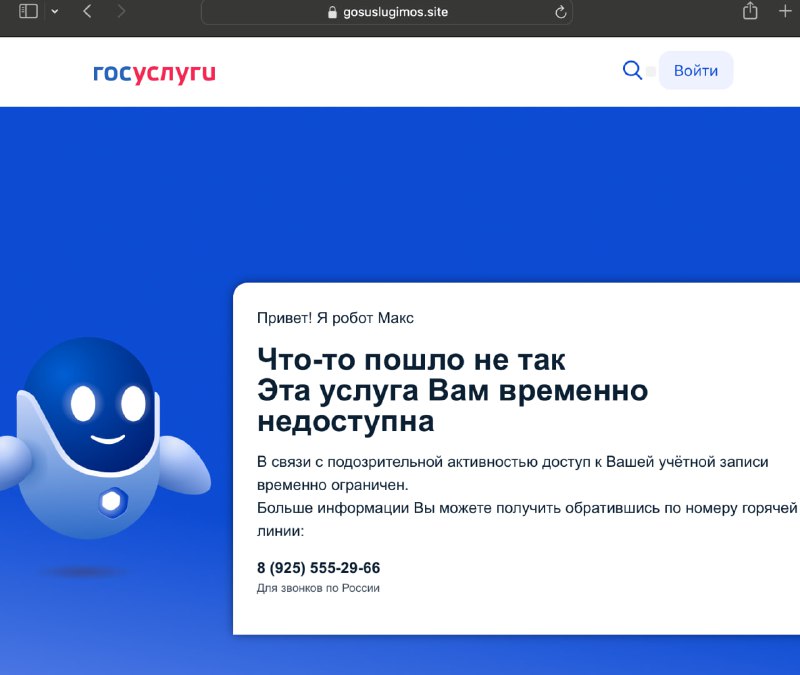Click the text 'В связи с подозрительной активностью'
Viewport: 800px width, 675px height.
[397, 462]
